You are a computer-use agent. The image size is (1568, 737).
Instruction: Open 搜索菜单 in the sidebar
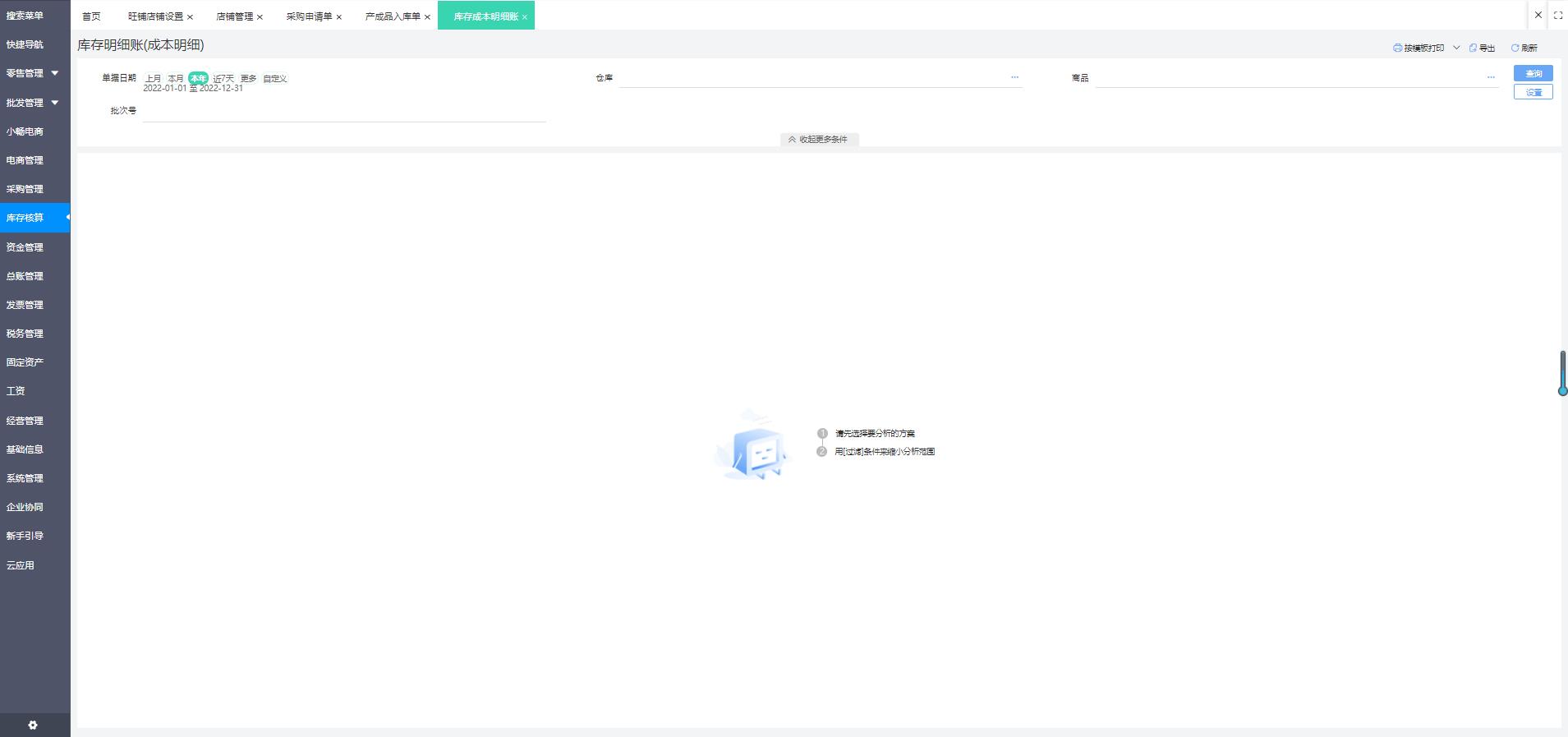[25, 16]
